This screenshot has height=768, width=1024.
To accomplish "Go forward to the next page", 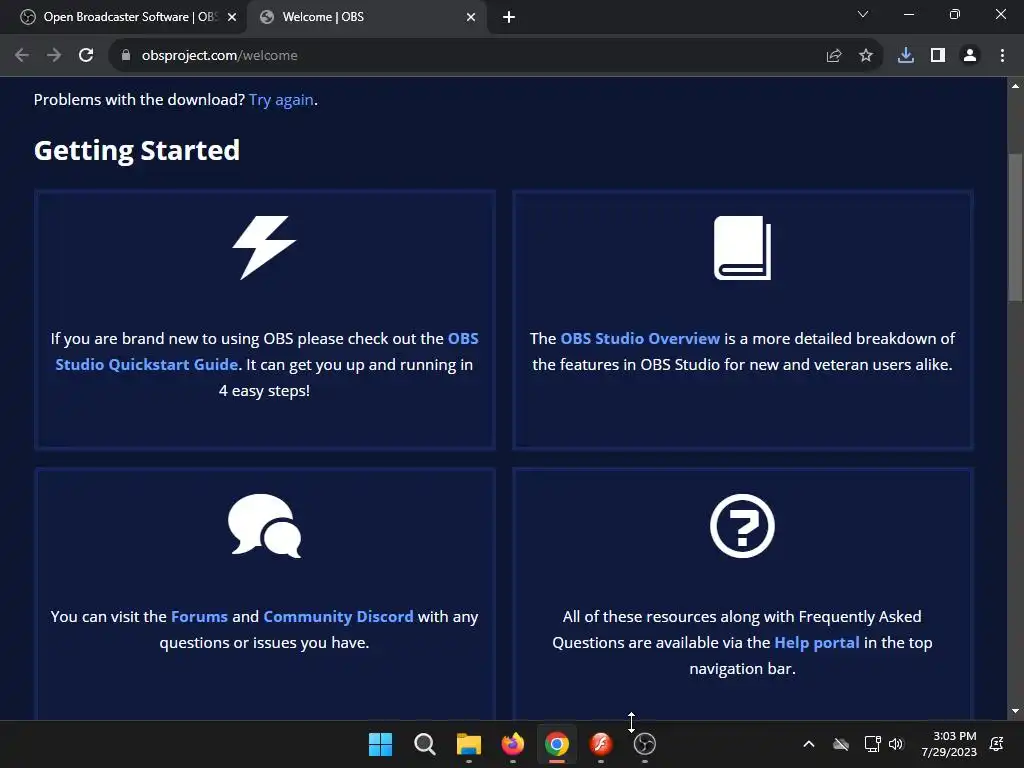I will tap(54, 56).
